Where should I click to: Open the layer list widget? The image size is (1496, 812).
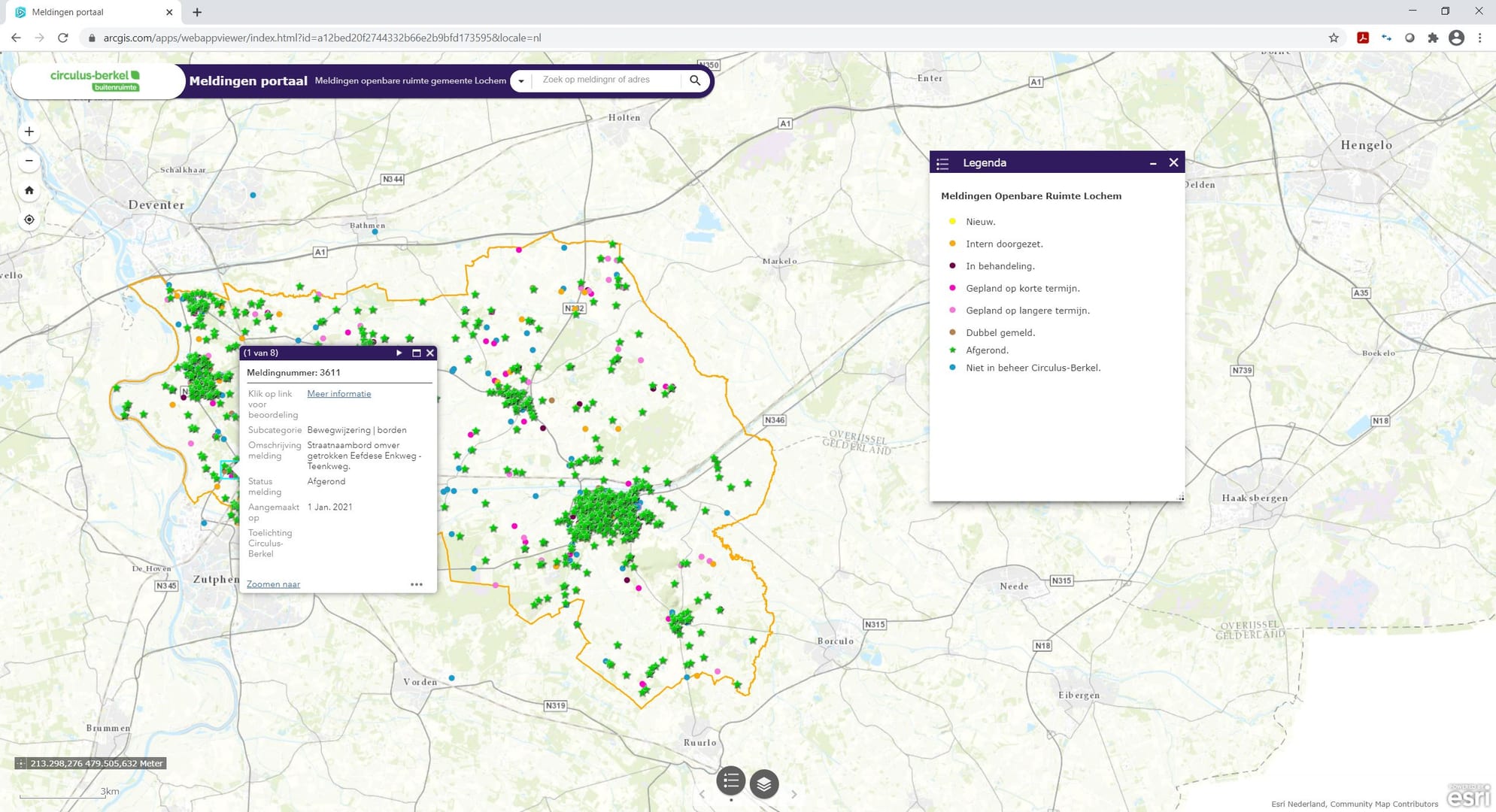[764, 784]
